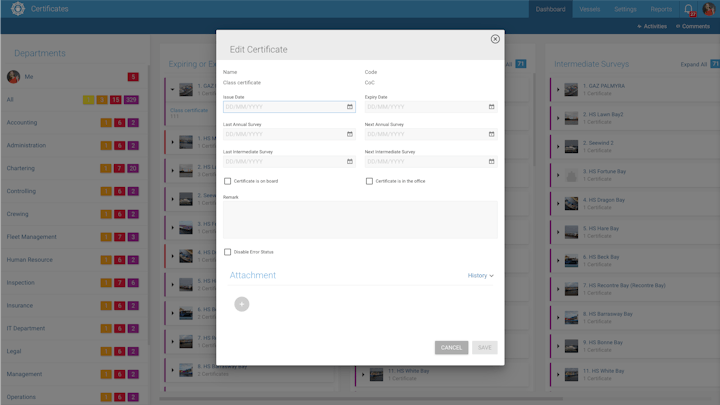
Task: Expand the HS Fortune Bay row
Action: 558,175
